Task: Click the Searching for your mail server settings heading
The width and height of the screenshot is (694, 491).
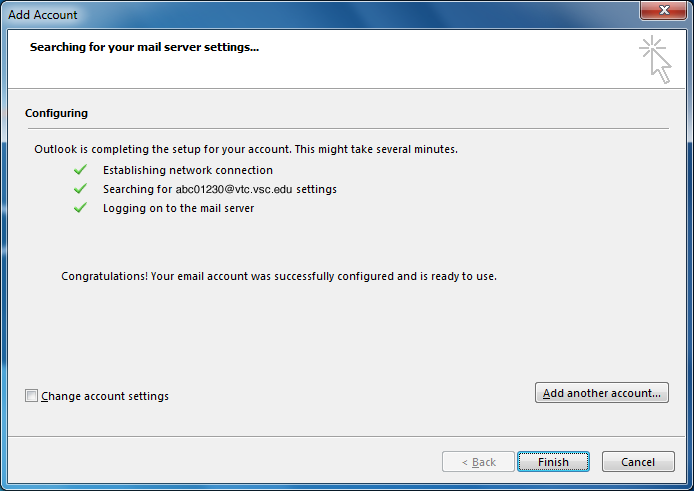Action: pos(144,47)
